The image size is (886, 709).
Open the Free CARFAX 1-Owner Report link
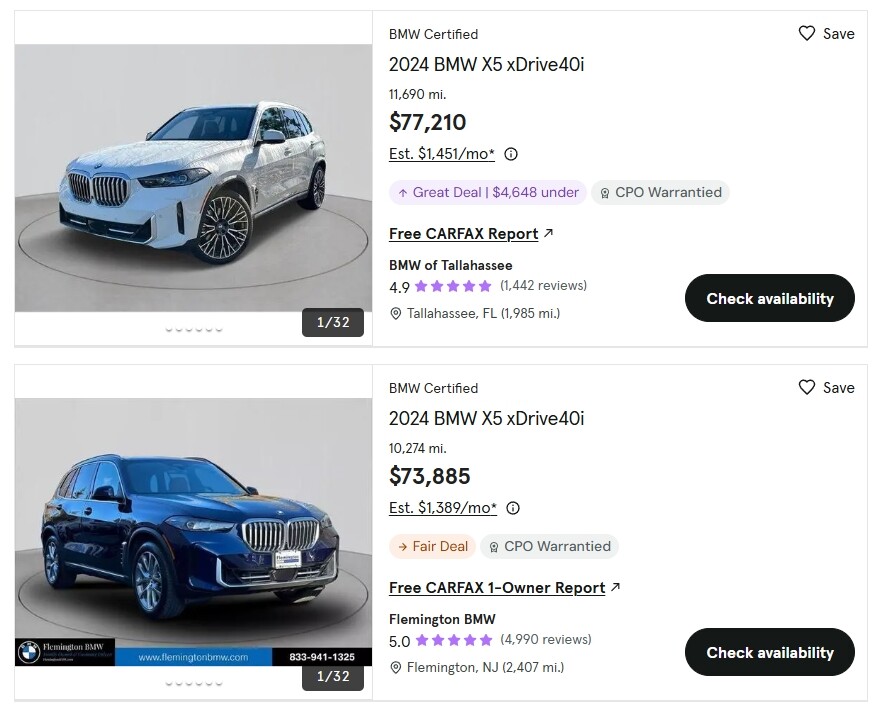pos(496,588)
